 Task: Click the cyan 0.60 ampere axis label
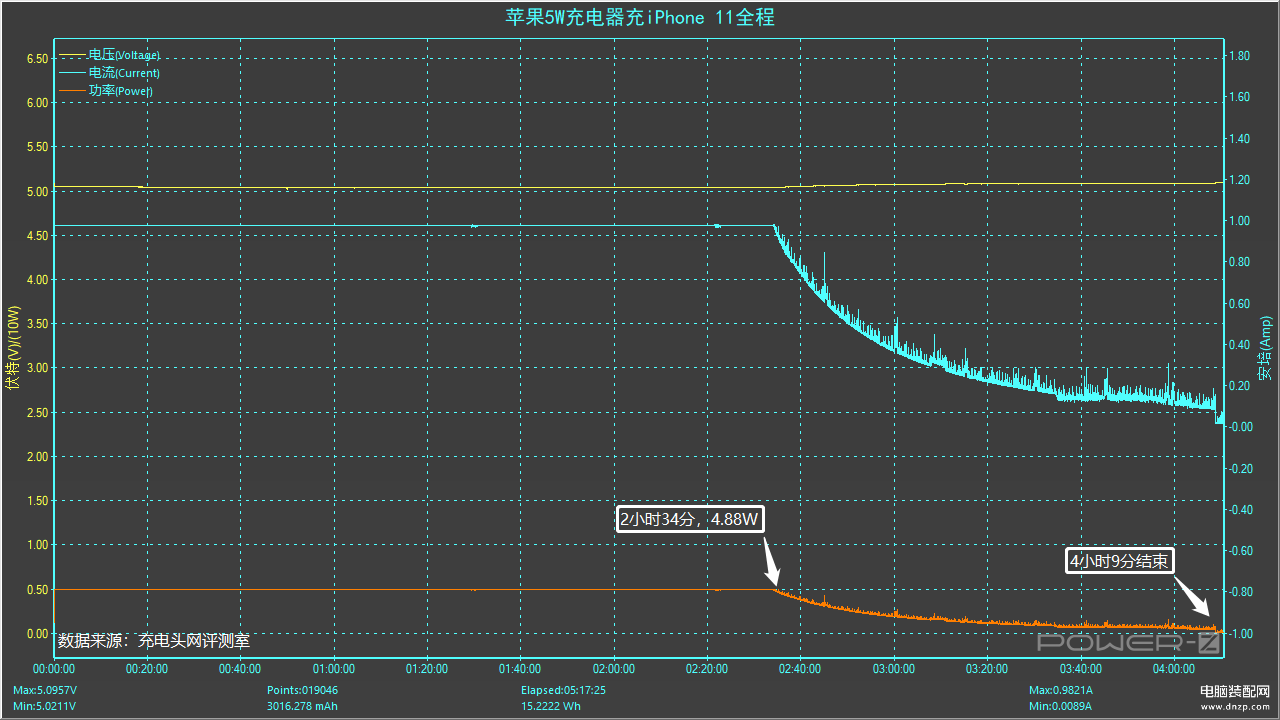coord(1239,304)
